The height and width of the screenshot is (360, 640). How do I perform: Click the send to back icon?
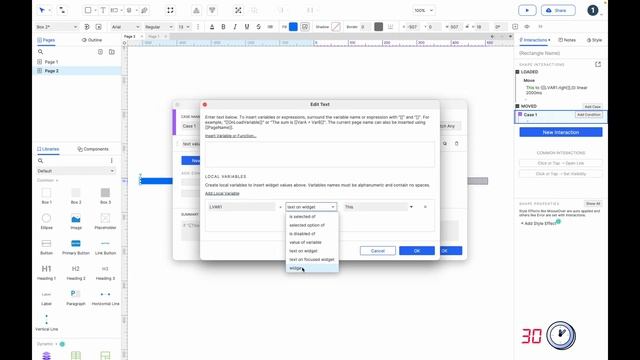[x=212, y=10]
